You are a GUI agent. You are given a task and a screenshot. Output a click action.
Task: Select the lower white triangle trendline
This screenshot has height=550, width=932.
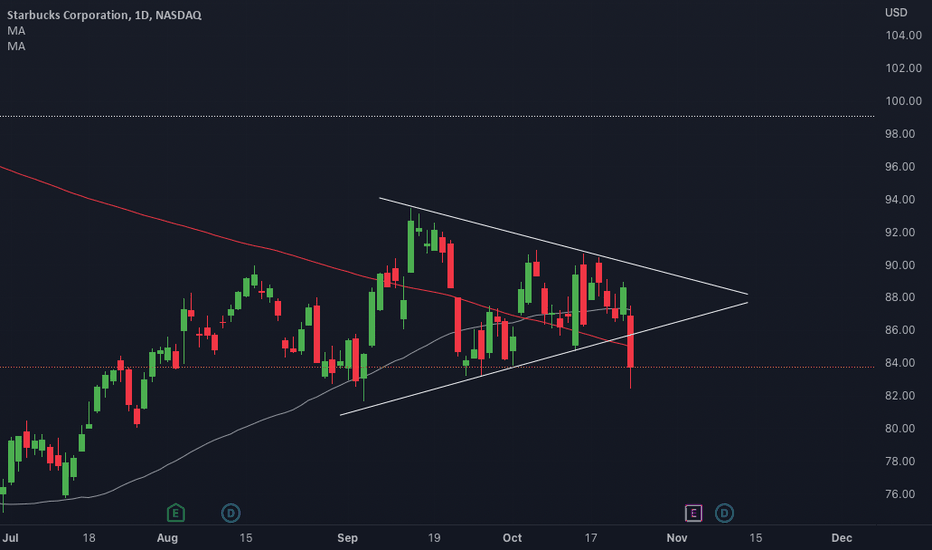coord(544,359)
